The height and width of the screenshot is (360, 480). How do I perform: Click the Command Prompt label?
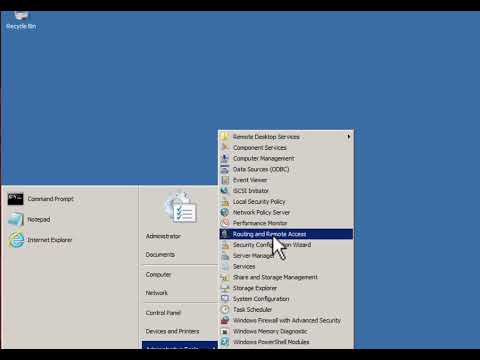pos(51,199)
